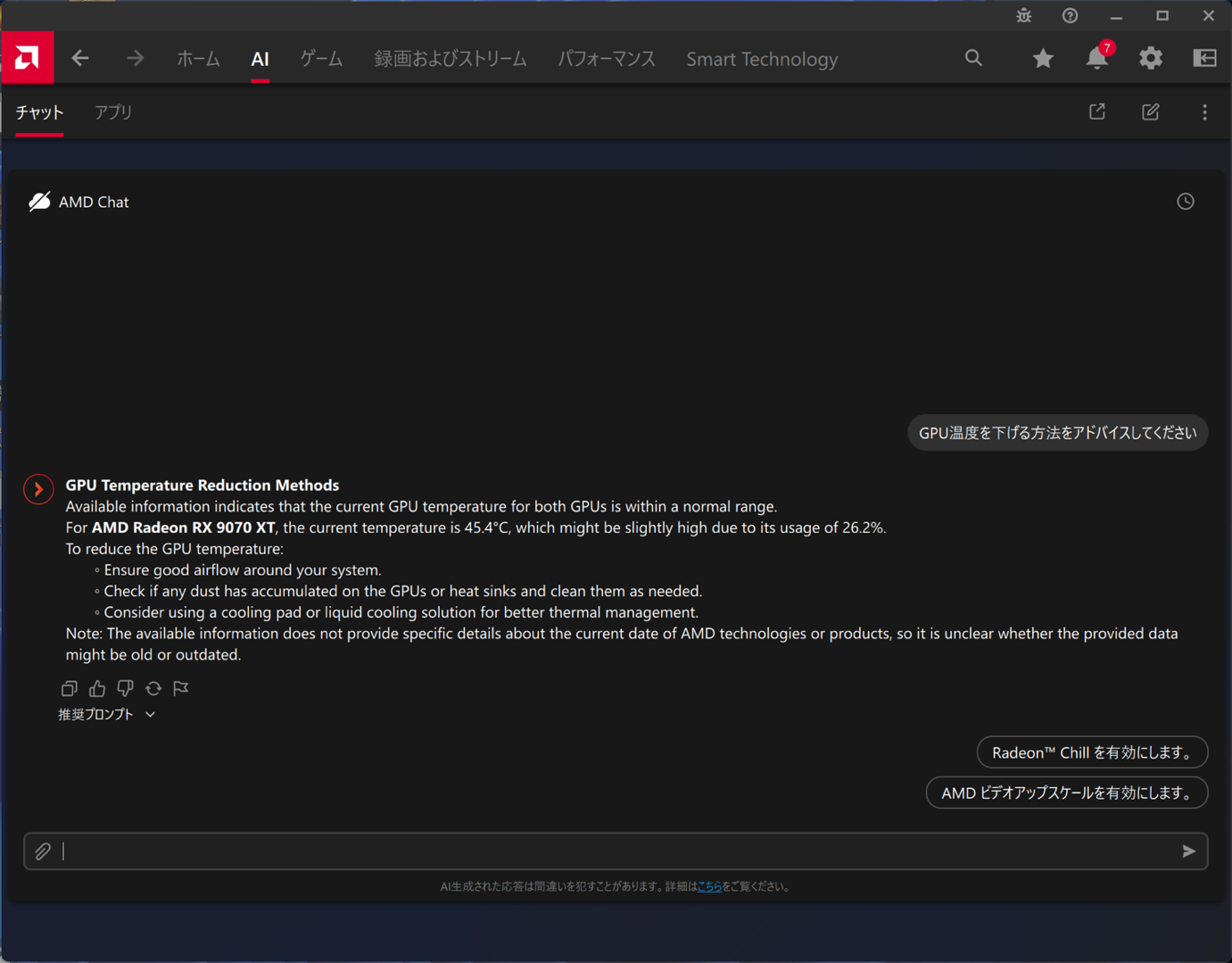Image resolution: width=1232 pixels, height=963 pixels.
Task: Open the Smart Technology tab
Action: click(x=762, y=59)
